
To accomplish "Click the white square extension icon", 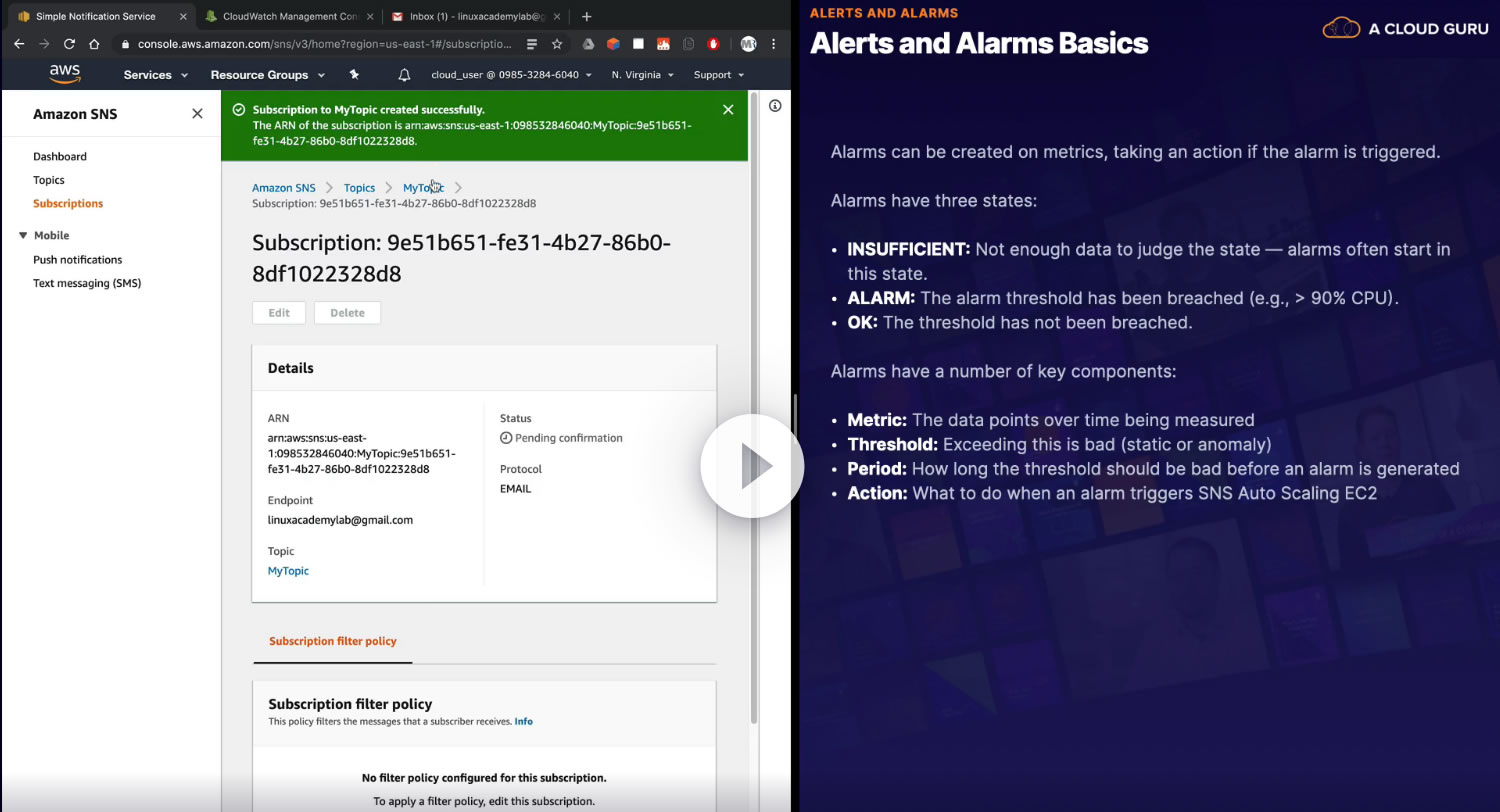I will coord(638,44).
